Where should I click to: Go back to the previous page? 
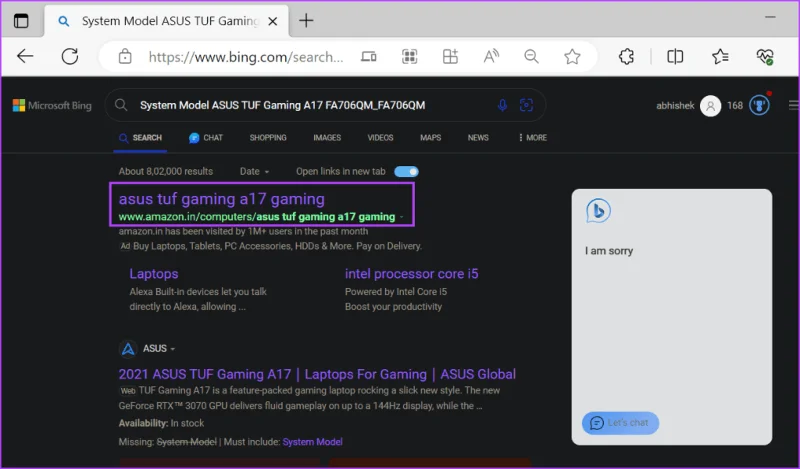[x=24, y=56]
